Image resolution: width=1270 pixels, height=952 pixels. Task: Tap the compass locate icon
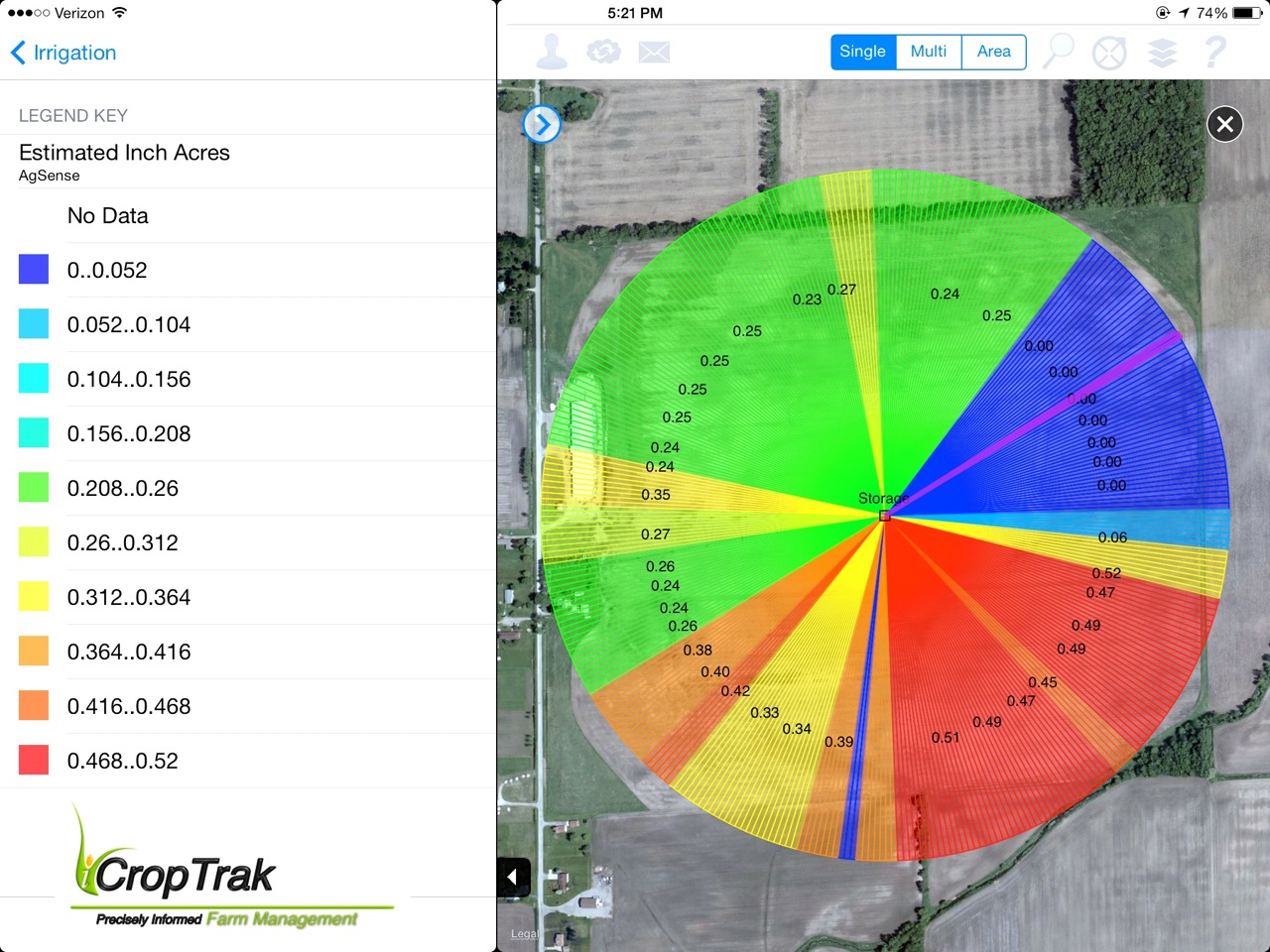[x=1109, y=53]
